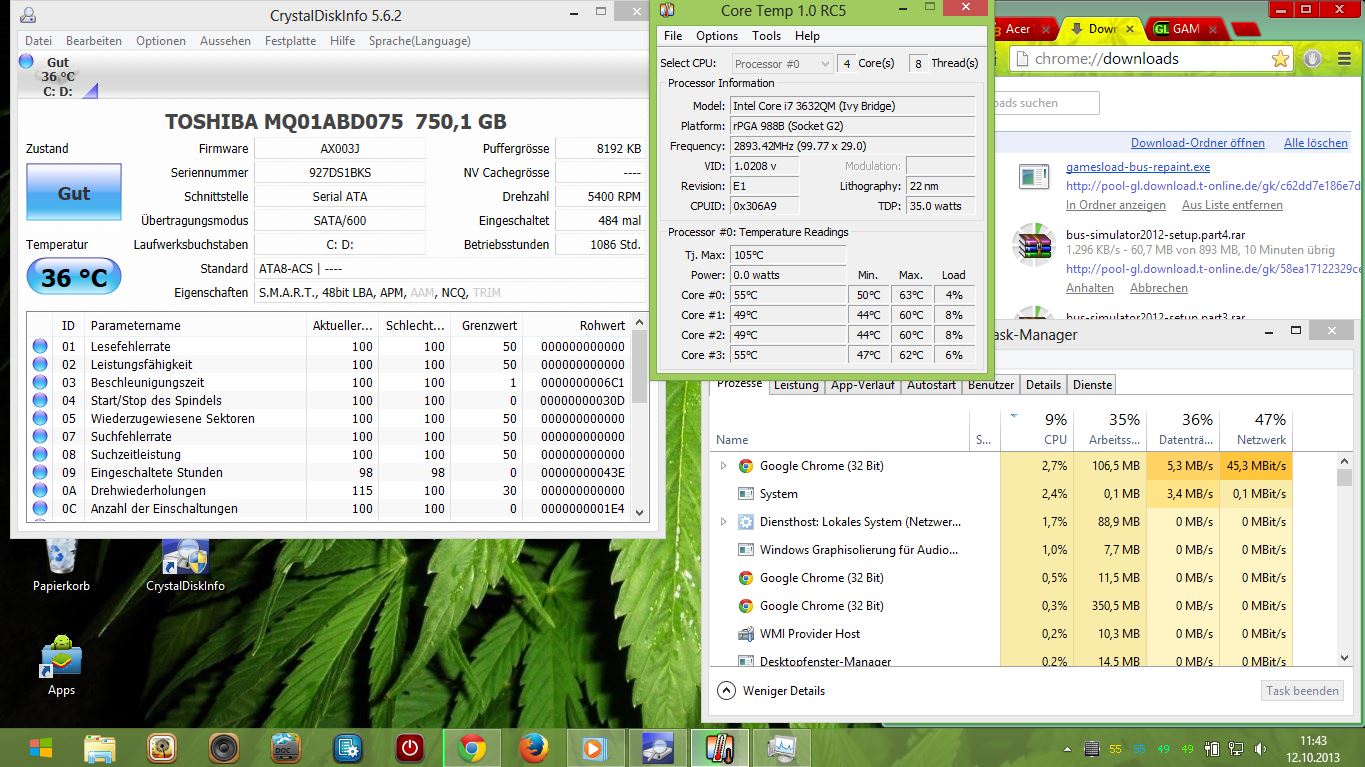Screen dimensions: 1365x767
Task: Bookmark page with the star icon in Chrome
Action: (x=1280, y=59)
